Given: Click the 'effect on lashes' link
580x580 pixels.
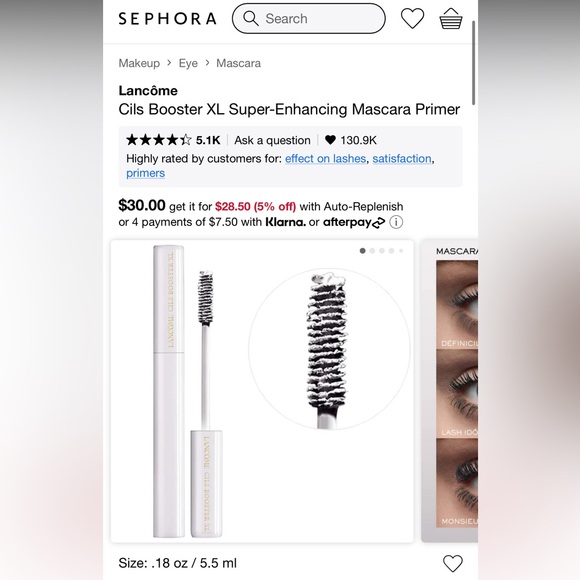Looking at the screenshot, I should click(x=325, y=159).
